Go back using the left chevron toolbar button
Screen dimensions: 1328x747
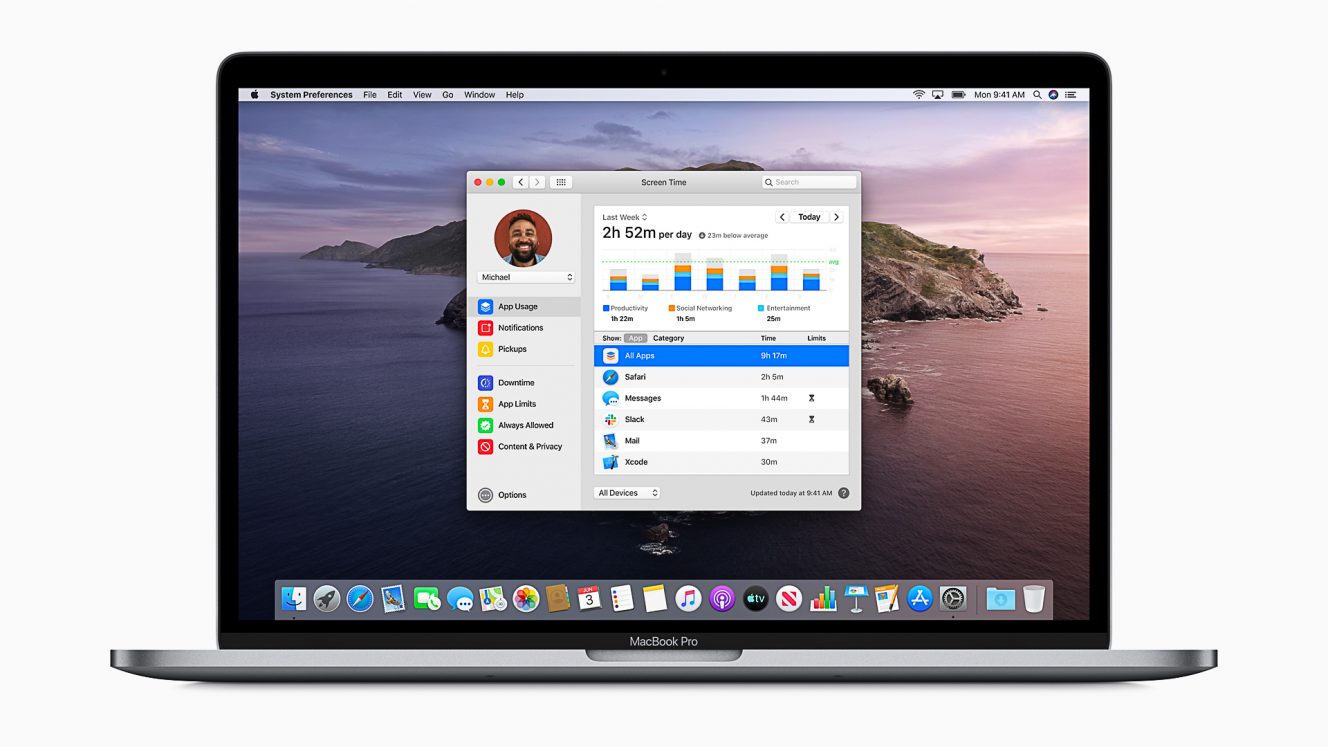(521, 182)
